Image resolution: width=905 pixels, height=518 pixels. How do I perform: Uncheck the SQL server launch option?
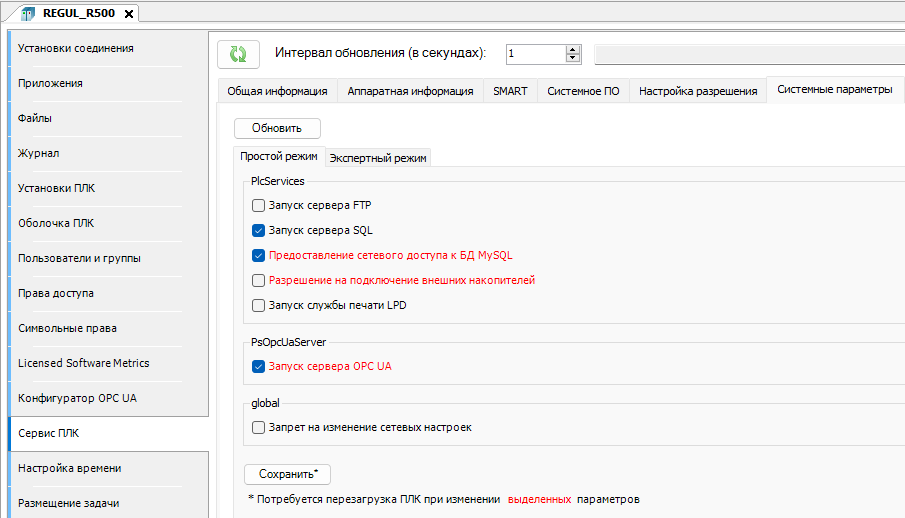pos(258,230)
